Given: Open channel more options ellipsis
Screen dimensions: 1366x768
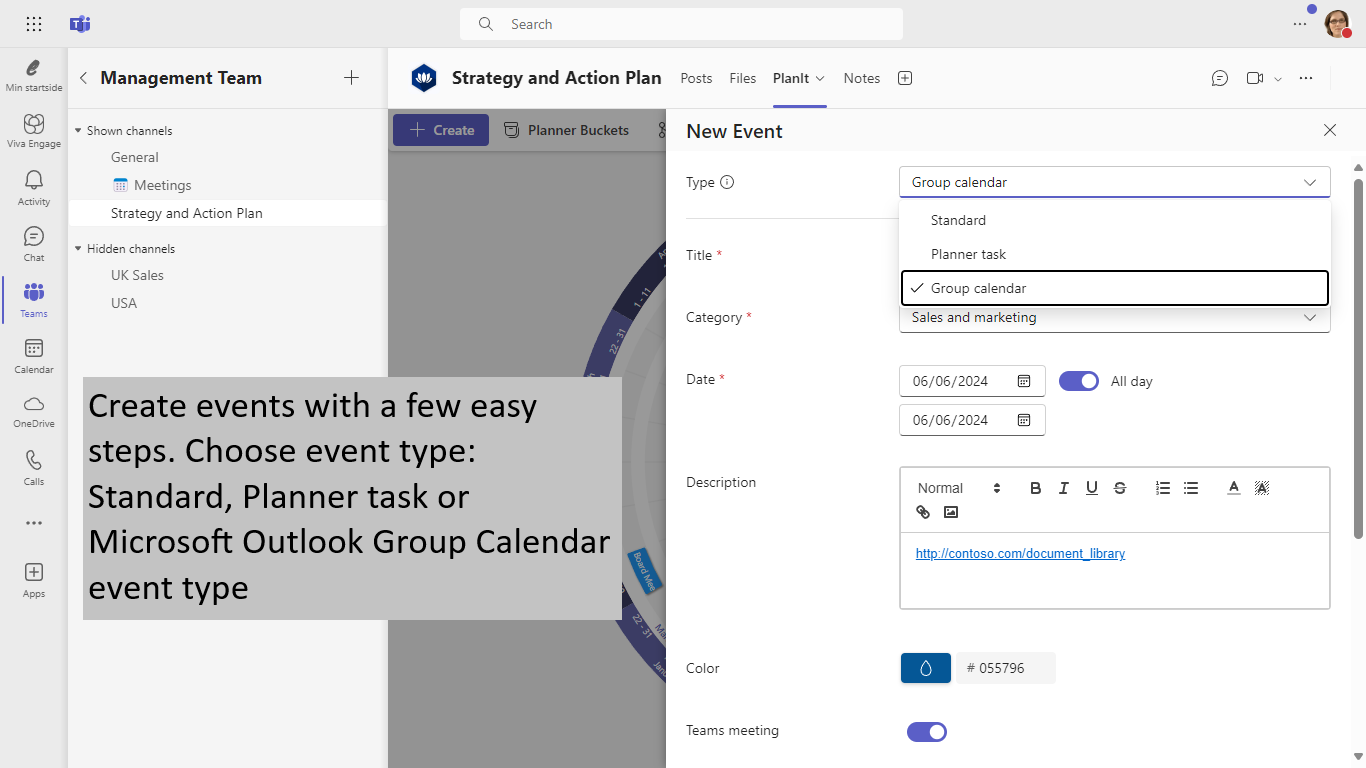Looking at the screenshot, I should pos(1306,78).
